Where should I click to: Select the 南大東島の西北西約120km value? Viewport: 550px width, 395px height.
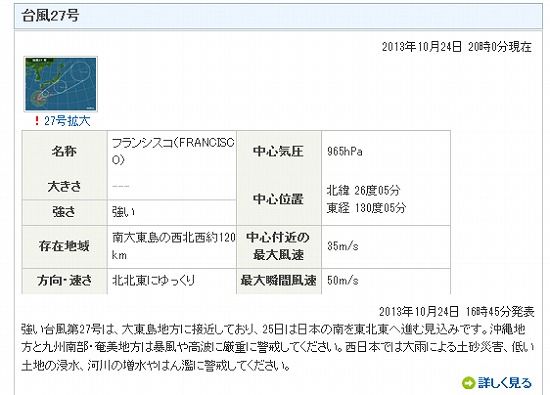173,246
